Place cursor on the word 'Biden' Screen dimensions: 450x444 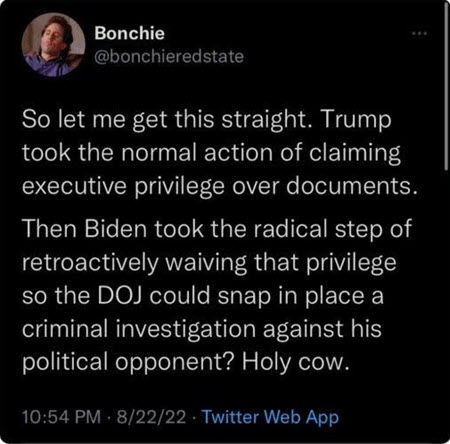click(116, 229)
